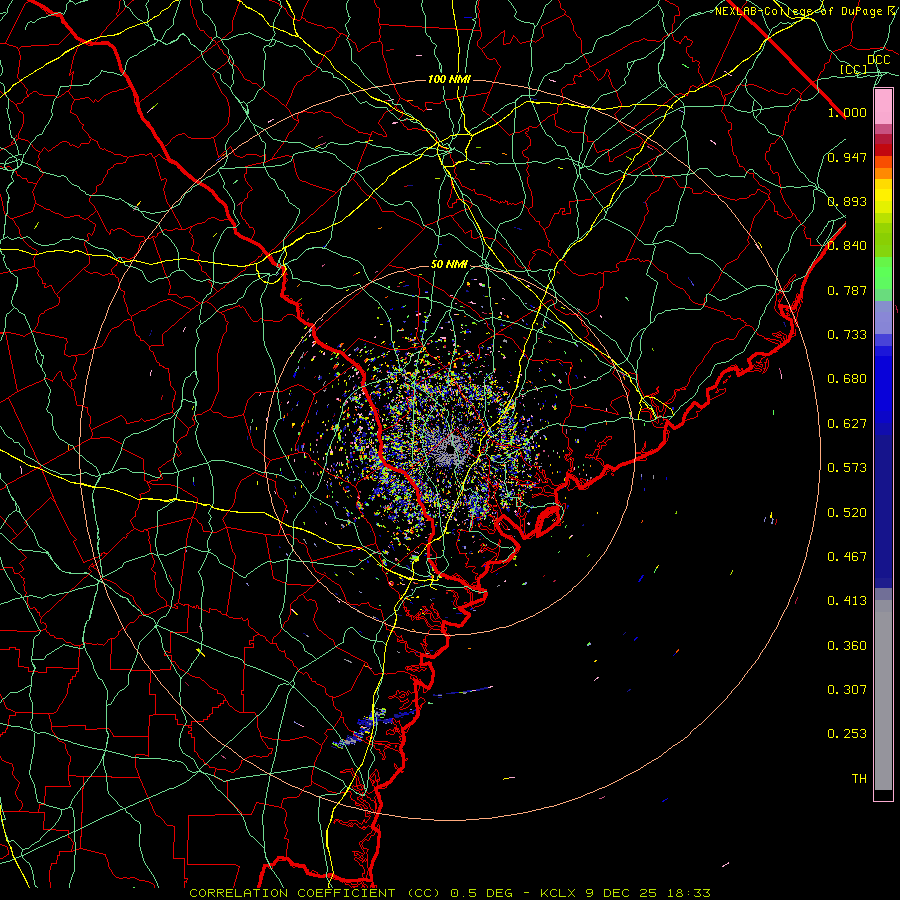Click the 0.840 scale value

pyautogui.click(x=847, y=246)
